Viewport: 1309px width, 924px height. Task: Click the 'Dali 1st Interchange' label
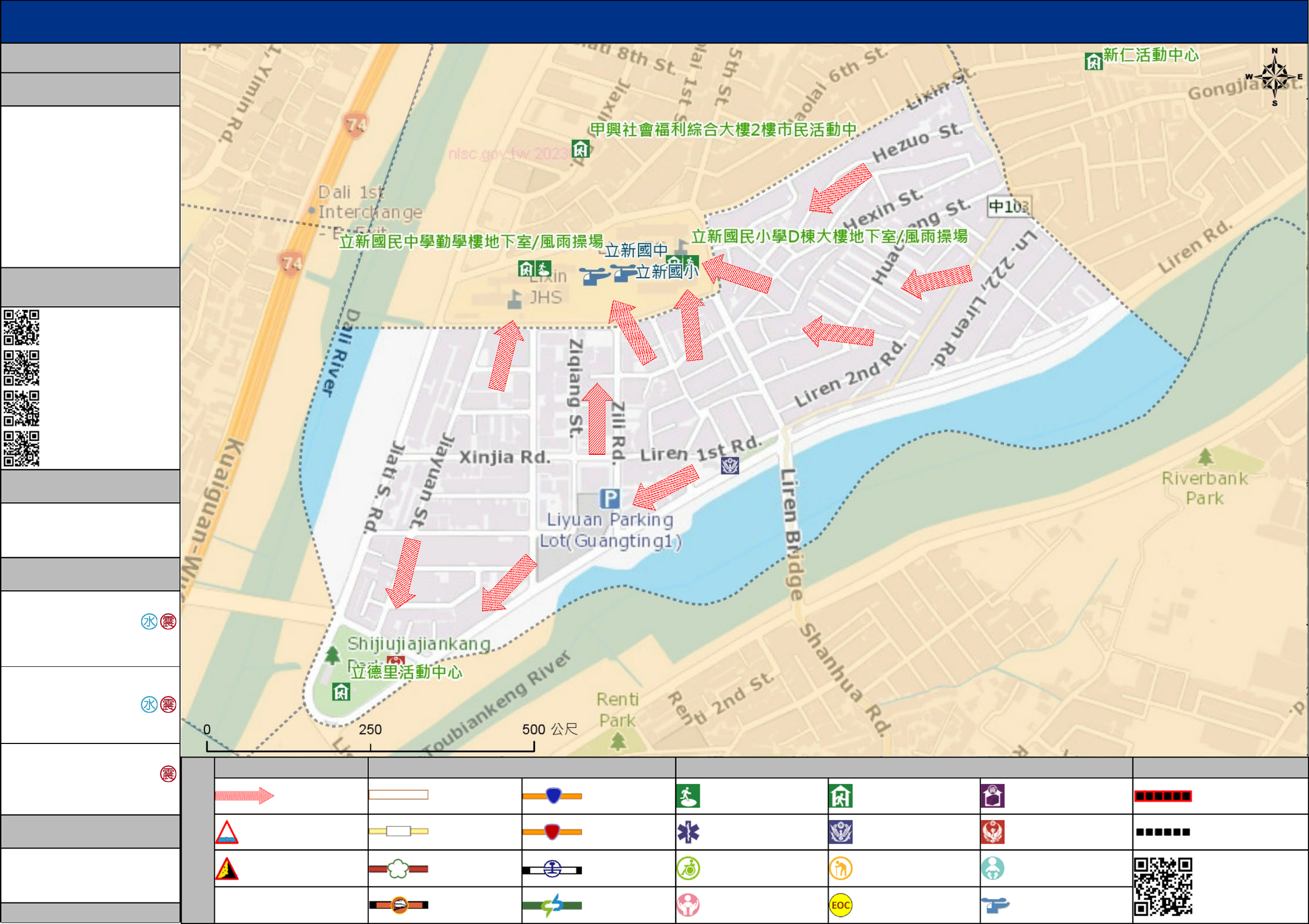(369, 202)
